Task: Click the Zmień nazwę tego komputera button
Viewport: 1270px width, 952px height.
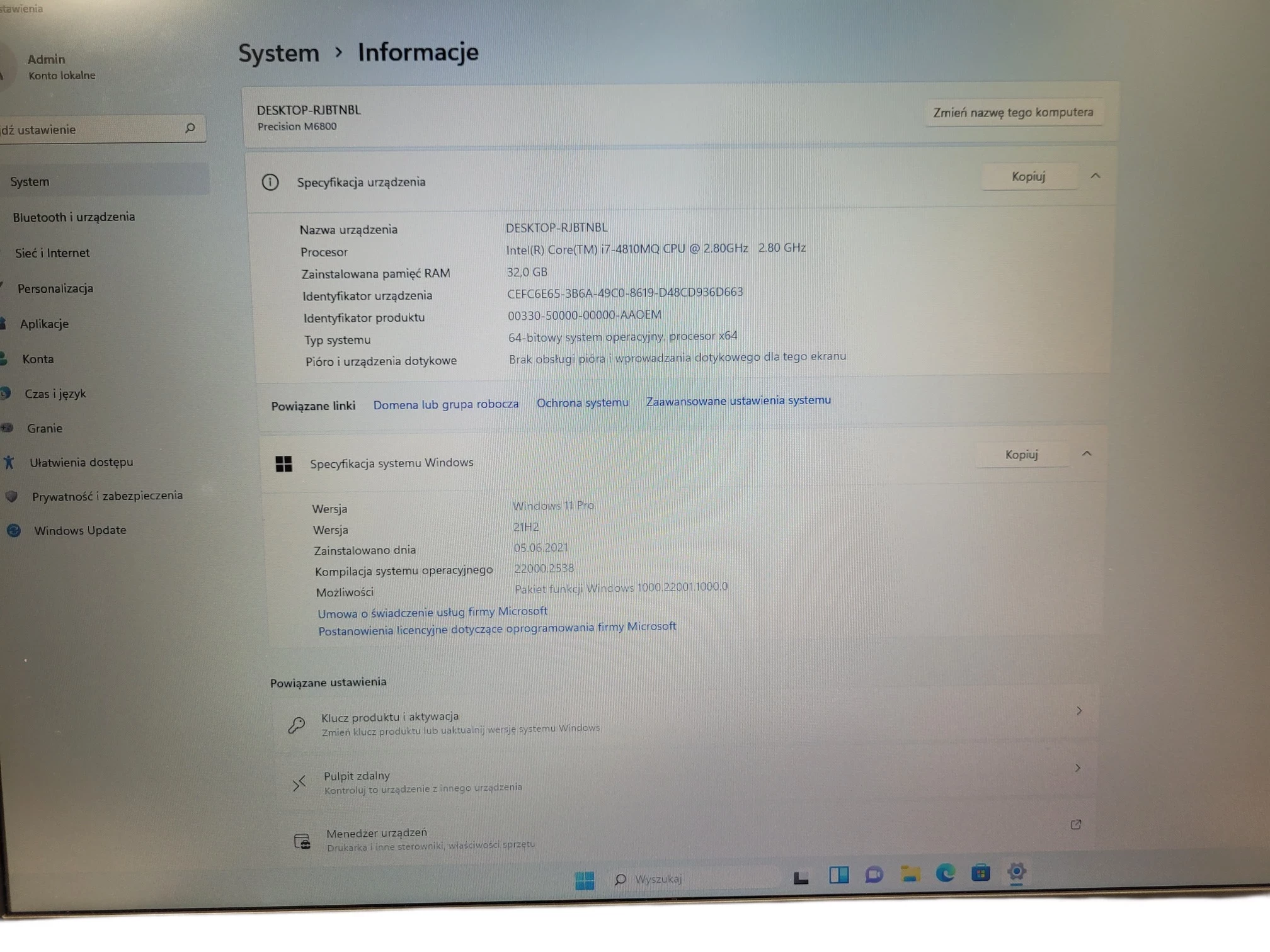Action: click(1013, 113)
